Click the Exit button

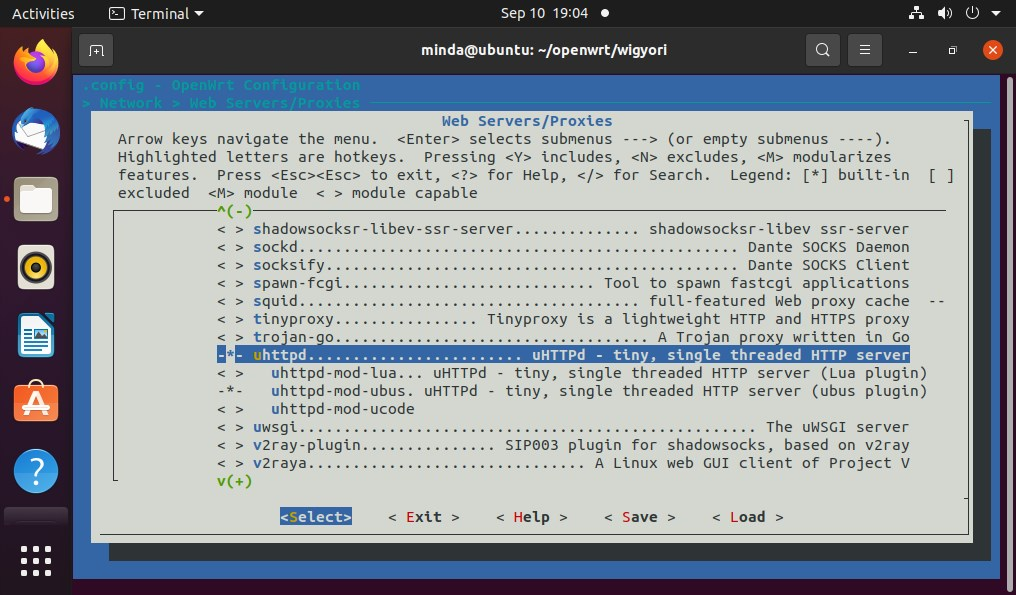coord(424,517)
